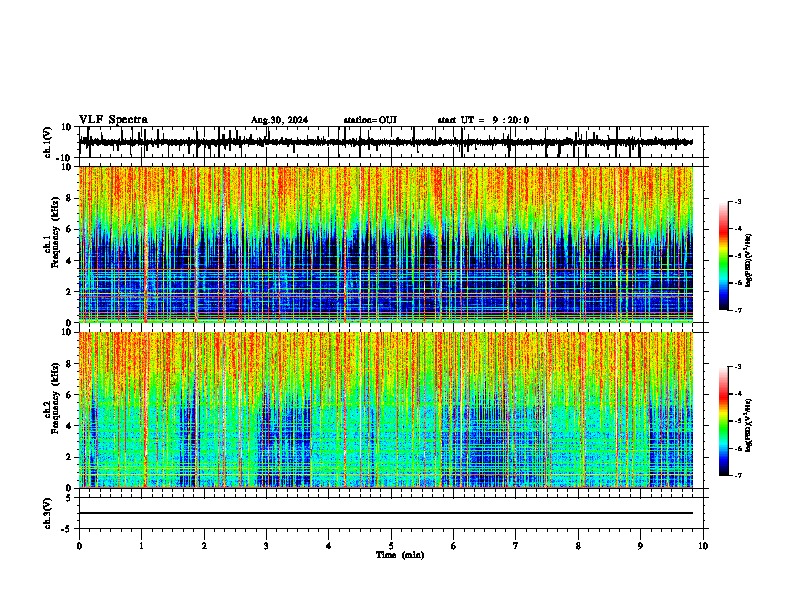Click the ch.2 color bar log(PSD) label
The height and width of the screenshot is (612, 792).
pyautogui.click(x=749, y=425)
